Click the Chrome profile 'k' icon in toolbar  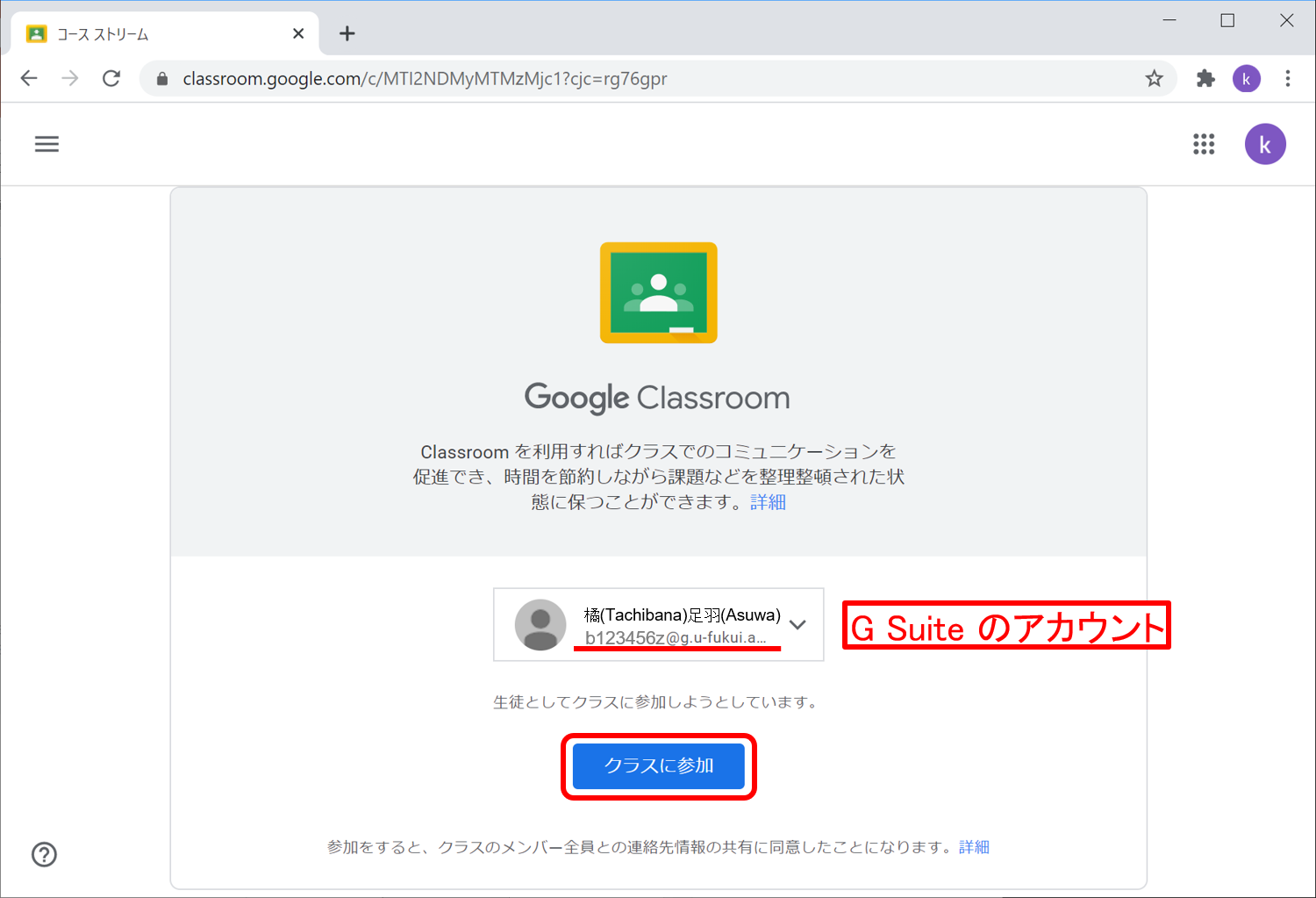pos(1247,79)
